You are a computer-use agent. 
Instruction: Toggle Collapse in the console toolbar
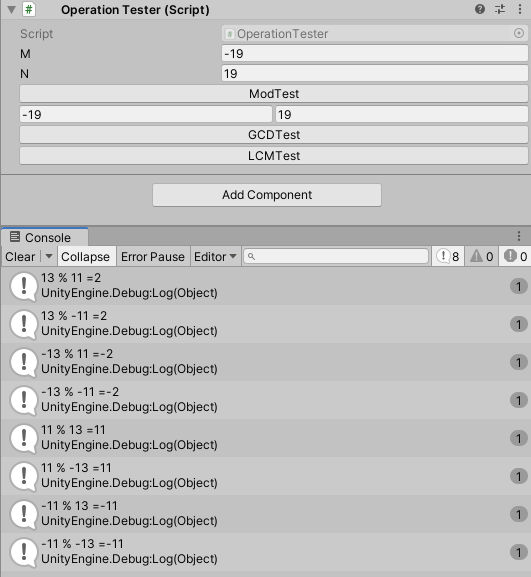tap(85, 256)
